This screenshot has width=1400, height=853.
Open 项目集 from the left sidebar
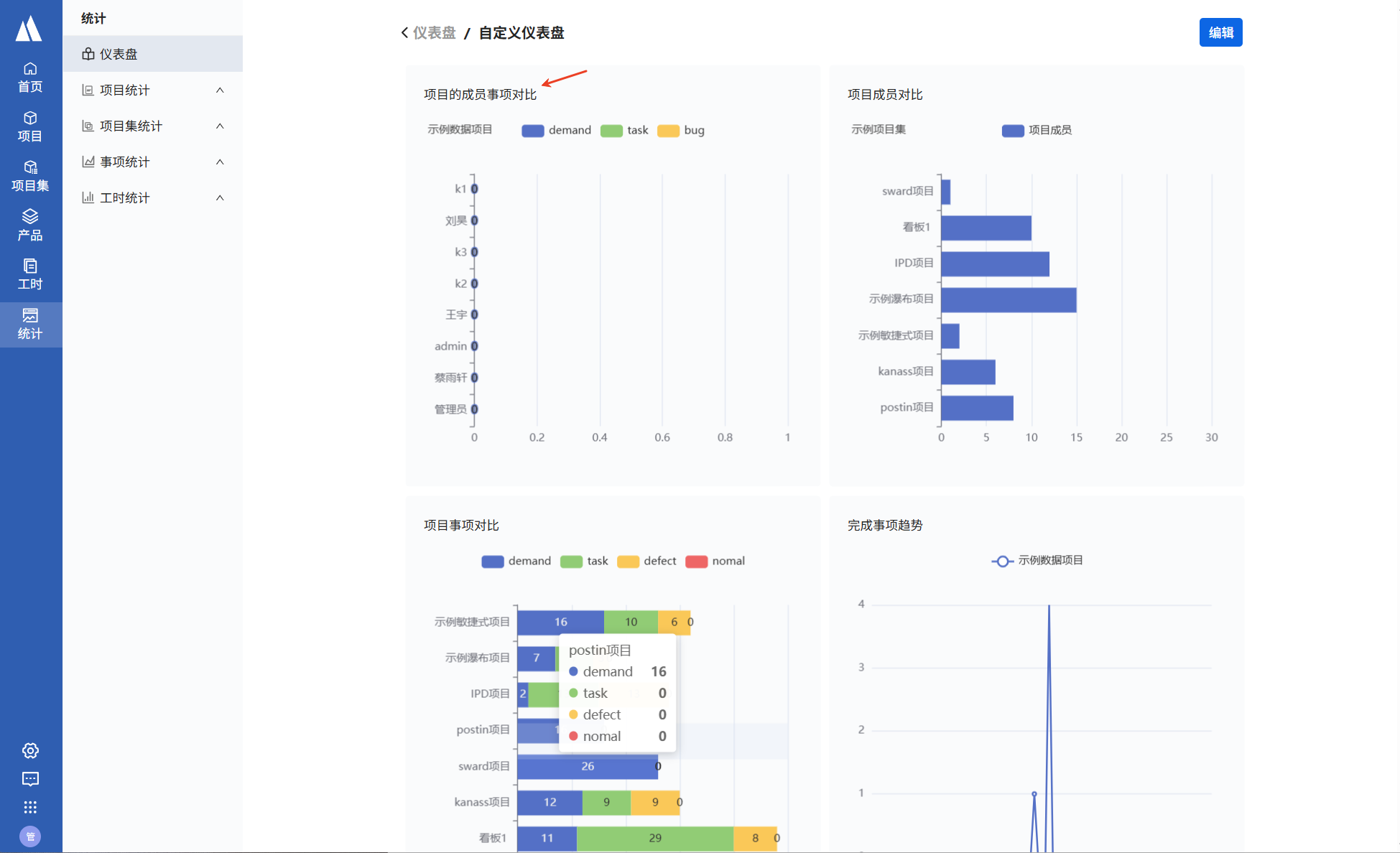tap(30, 176)
